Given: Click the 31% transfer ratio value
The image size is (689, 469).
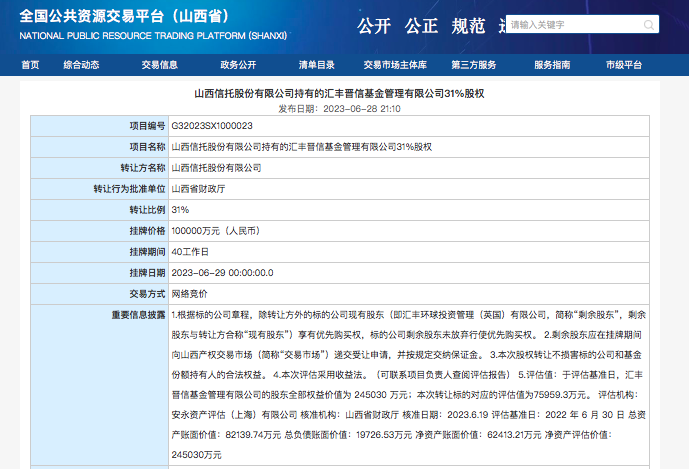Looking at the screenshot, I should point(180,210).
